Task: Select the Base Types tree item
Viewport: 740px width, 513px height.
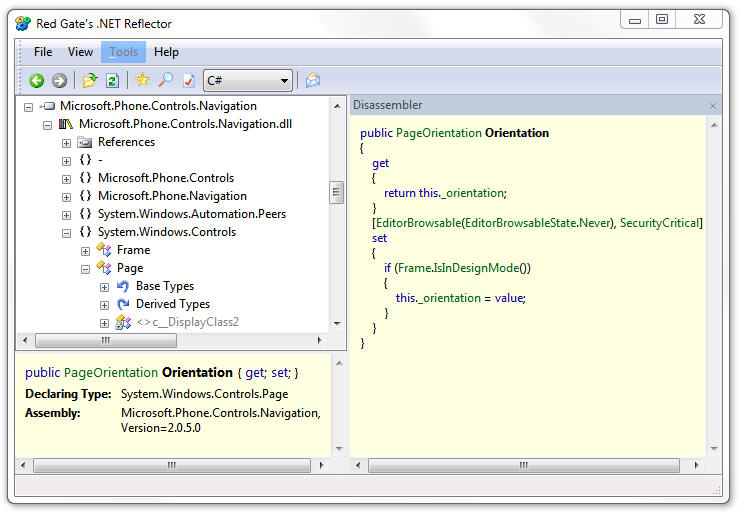Action: coord(165,286)
